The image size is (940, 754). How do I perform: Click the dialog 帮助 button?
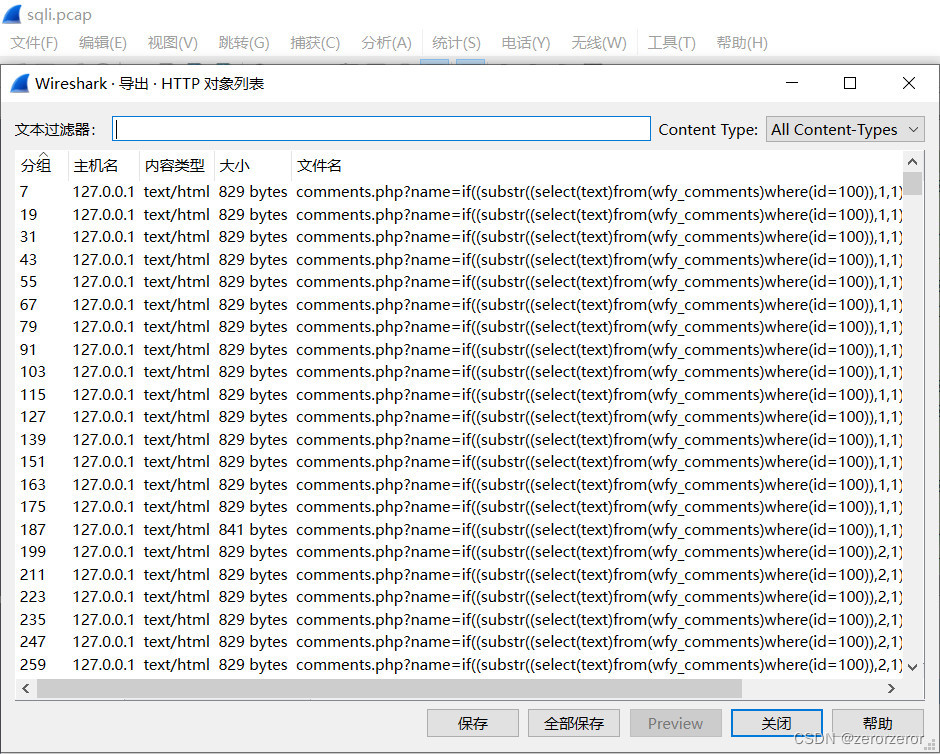[878, 723]
